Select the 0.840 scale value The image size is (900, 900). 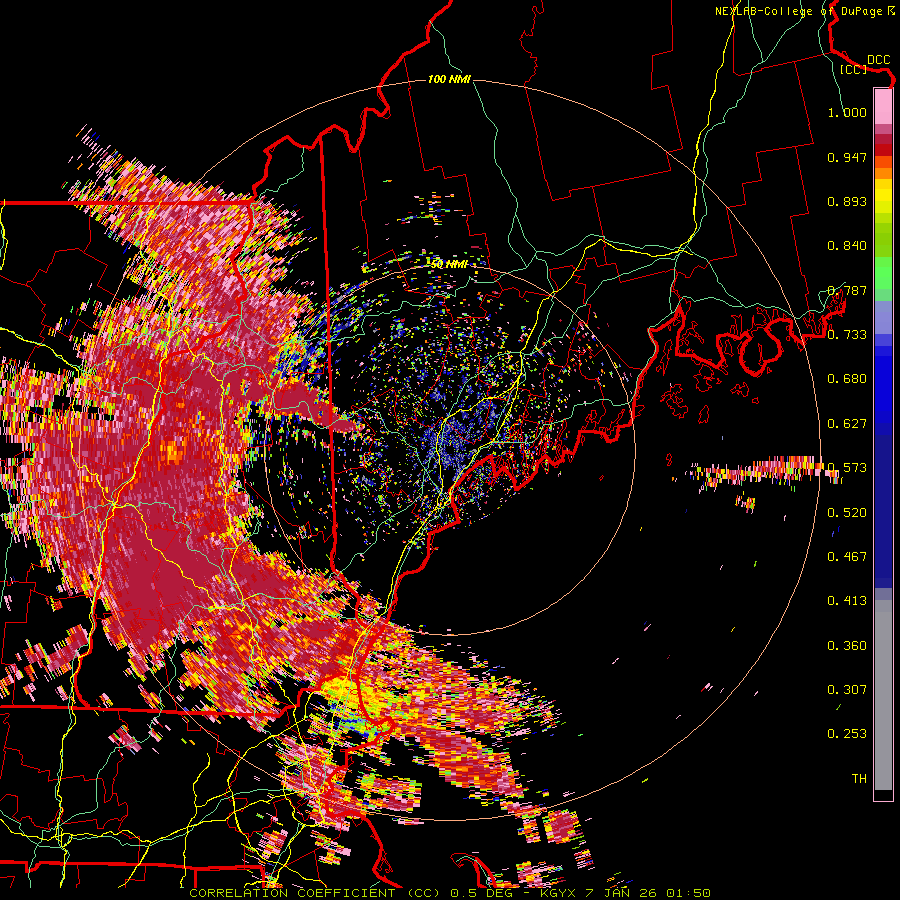(x=847, y=246)
